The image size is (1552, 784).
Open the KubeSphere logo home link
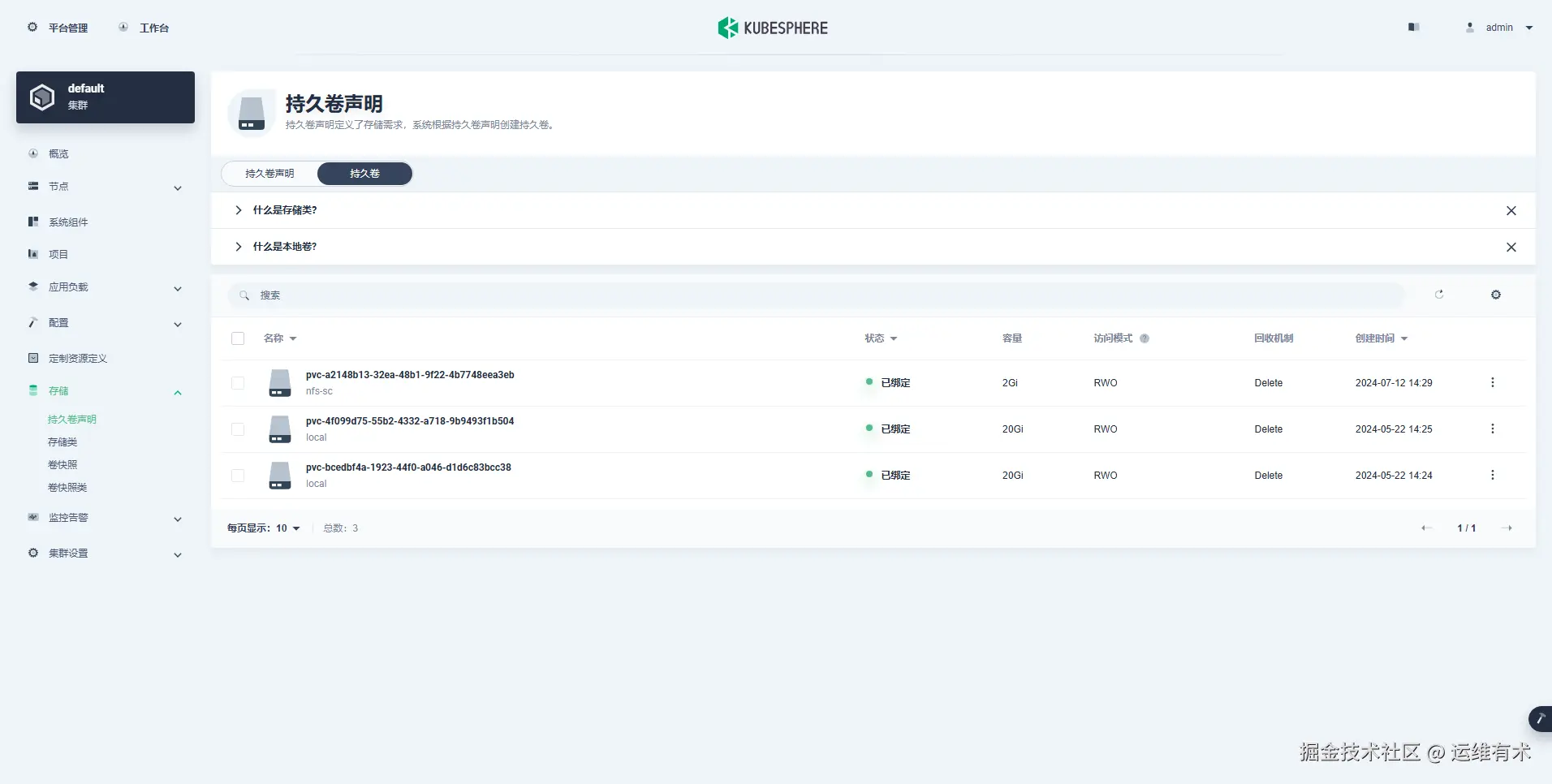[773, 28]
